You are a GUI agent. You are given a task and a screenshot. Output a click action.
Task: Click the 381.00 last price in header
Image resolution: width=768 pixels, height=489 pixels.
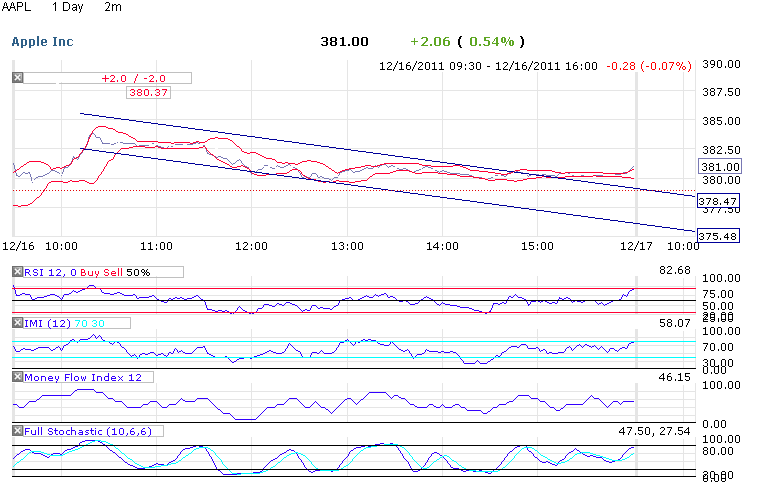click(344, 42)
